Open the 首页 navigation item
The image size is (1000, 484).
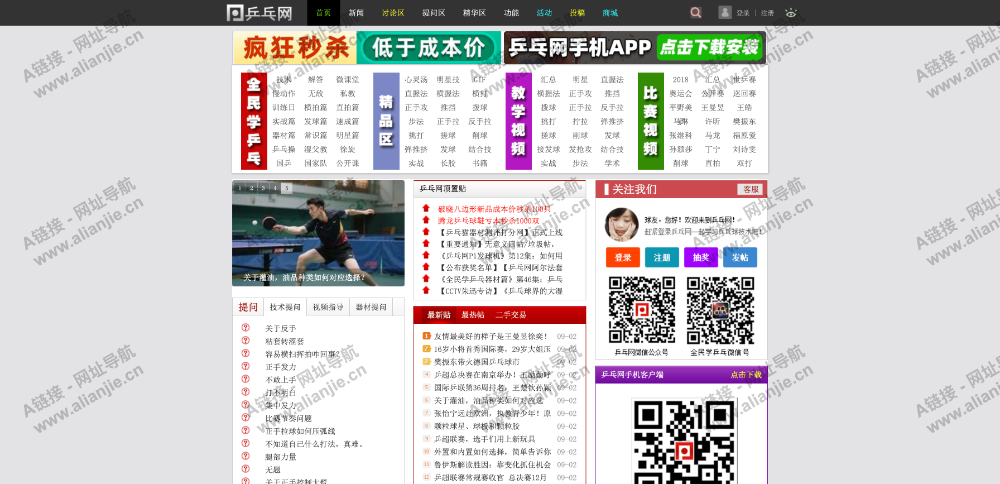click(x=323, y=13)
